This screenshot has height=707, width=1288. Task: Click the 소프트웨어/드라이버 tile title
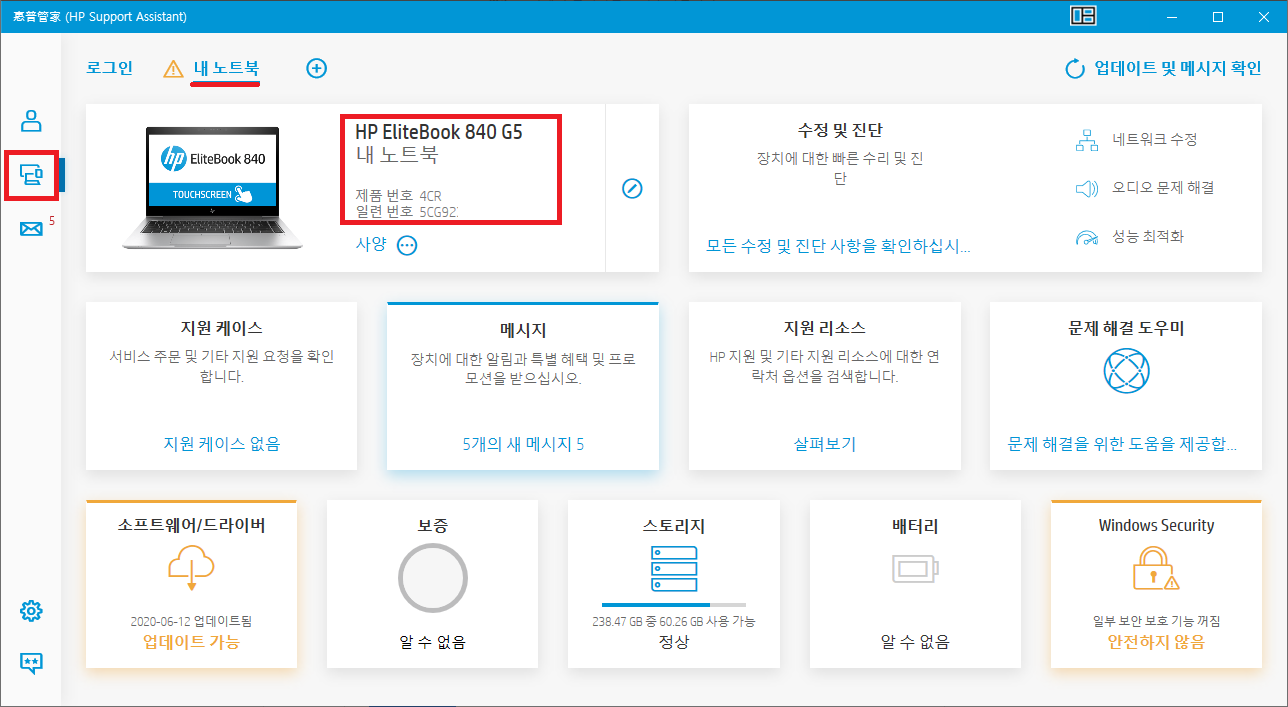191,525
